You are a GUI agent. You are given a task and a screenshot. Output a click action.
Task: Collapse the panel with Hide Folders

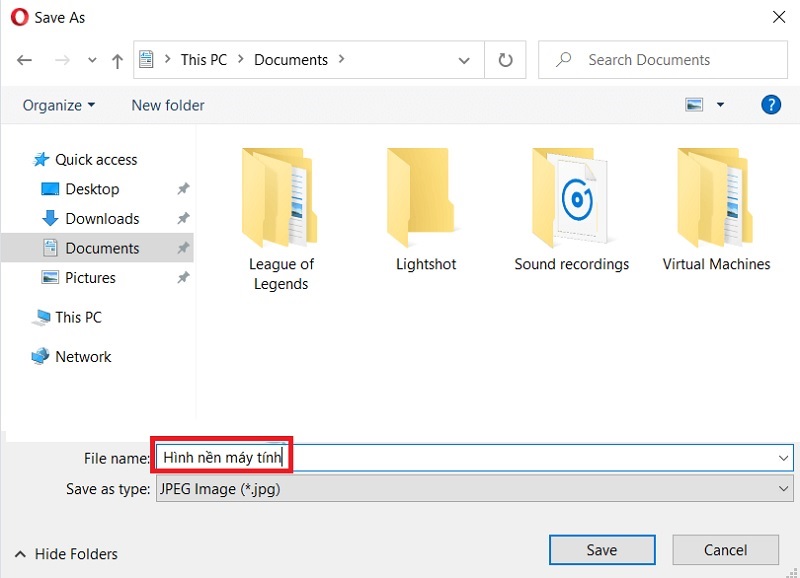pyautogui.click(x=66, y=554)
